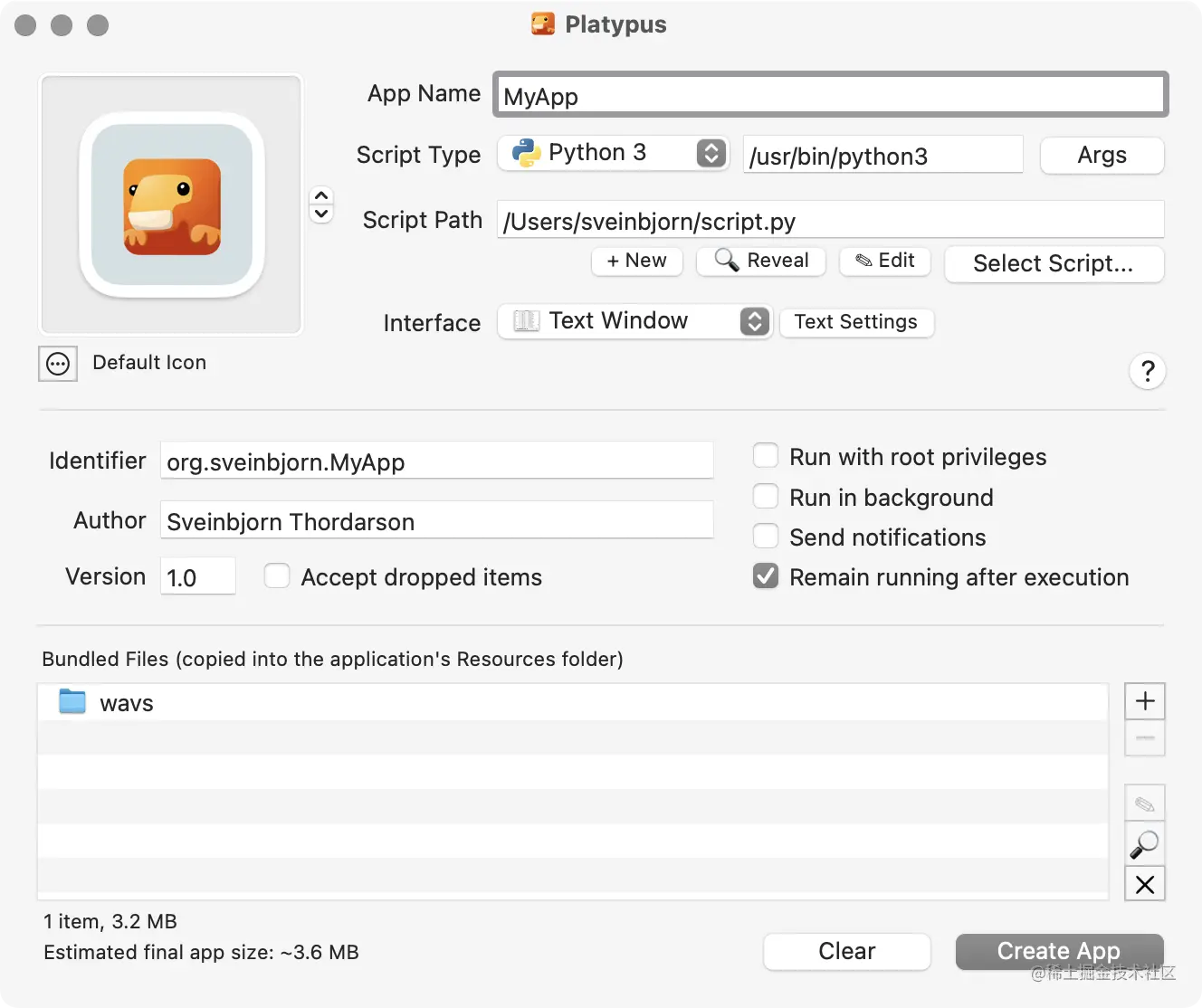Click the minus icon to remove bundled file
The image size is (1202, 1008).
pyautogui.click(x=1145, y=738)
